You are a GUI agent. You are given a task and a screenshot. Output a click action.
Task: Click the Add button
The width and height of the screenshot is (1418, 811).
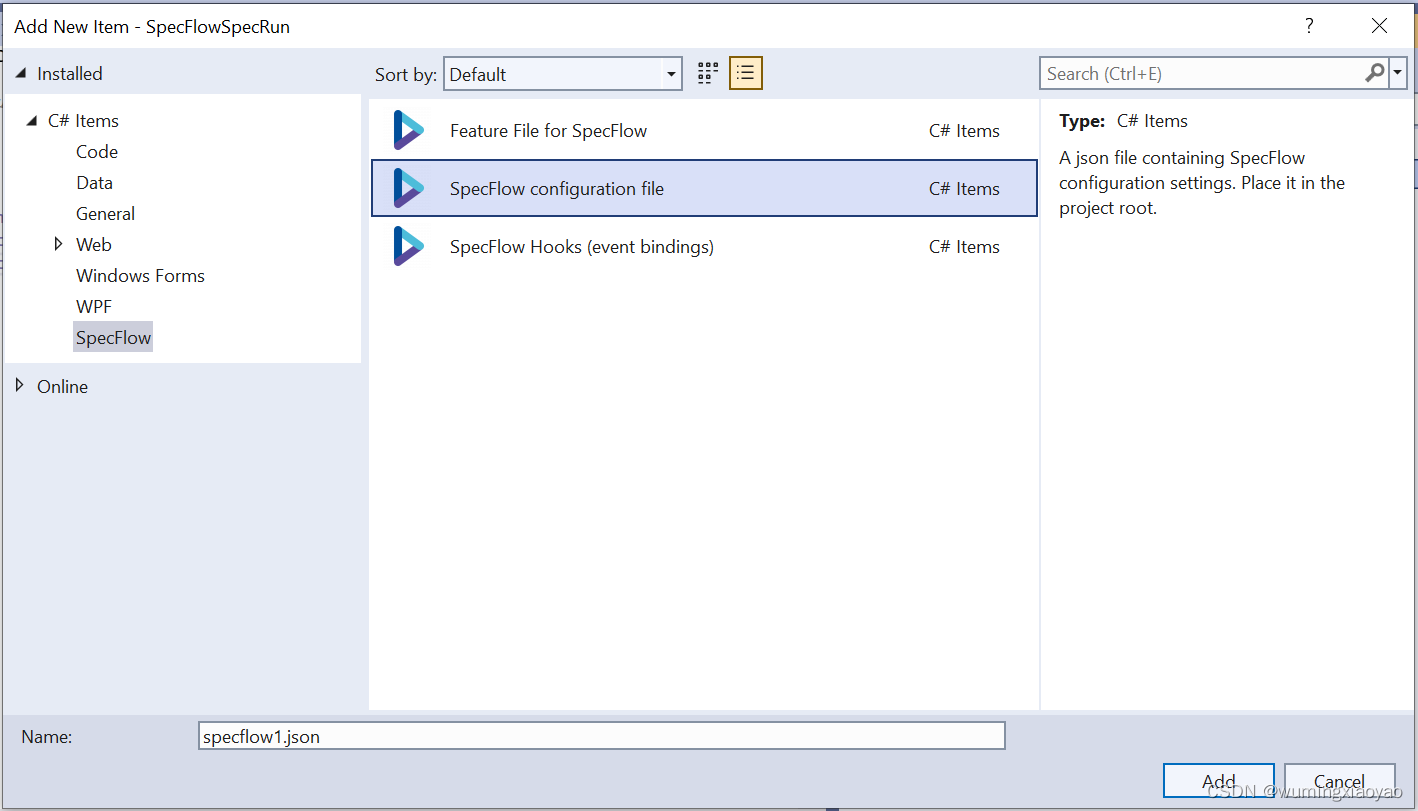[x=1219, y=781]
